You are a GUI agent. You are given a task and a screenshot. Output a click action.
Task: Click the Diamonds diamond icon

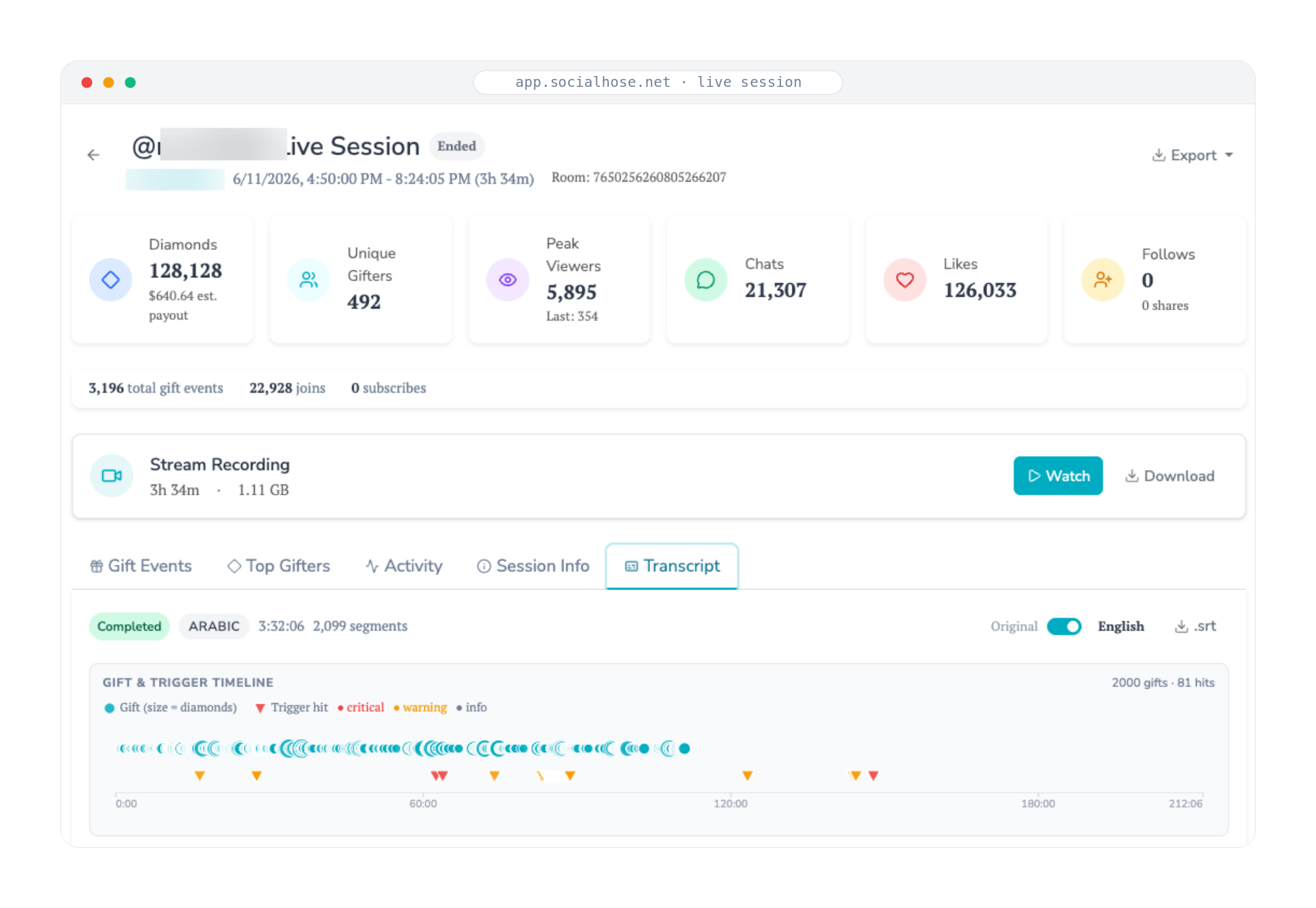point(111,280)
